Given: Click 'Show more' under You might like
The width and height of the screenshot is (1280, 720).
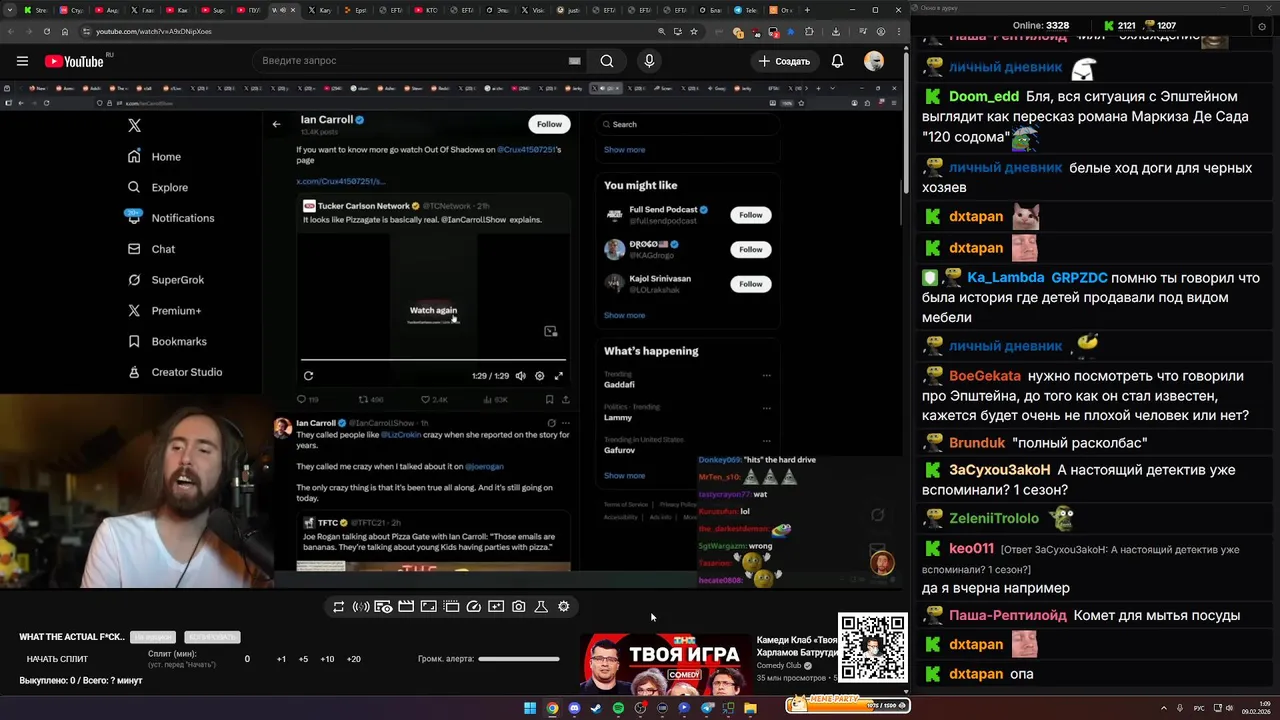Looking at the screenshot, I should (x=624, y=315).
